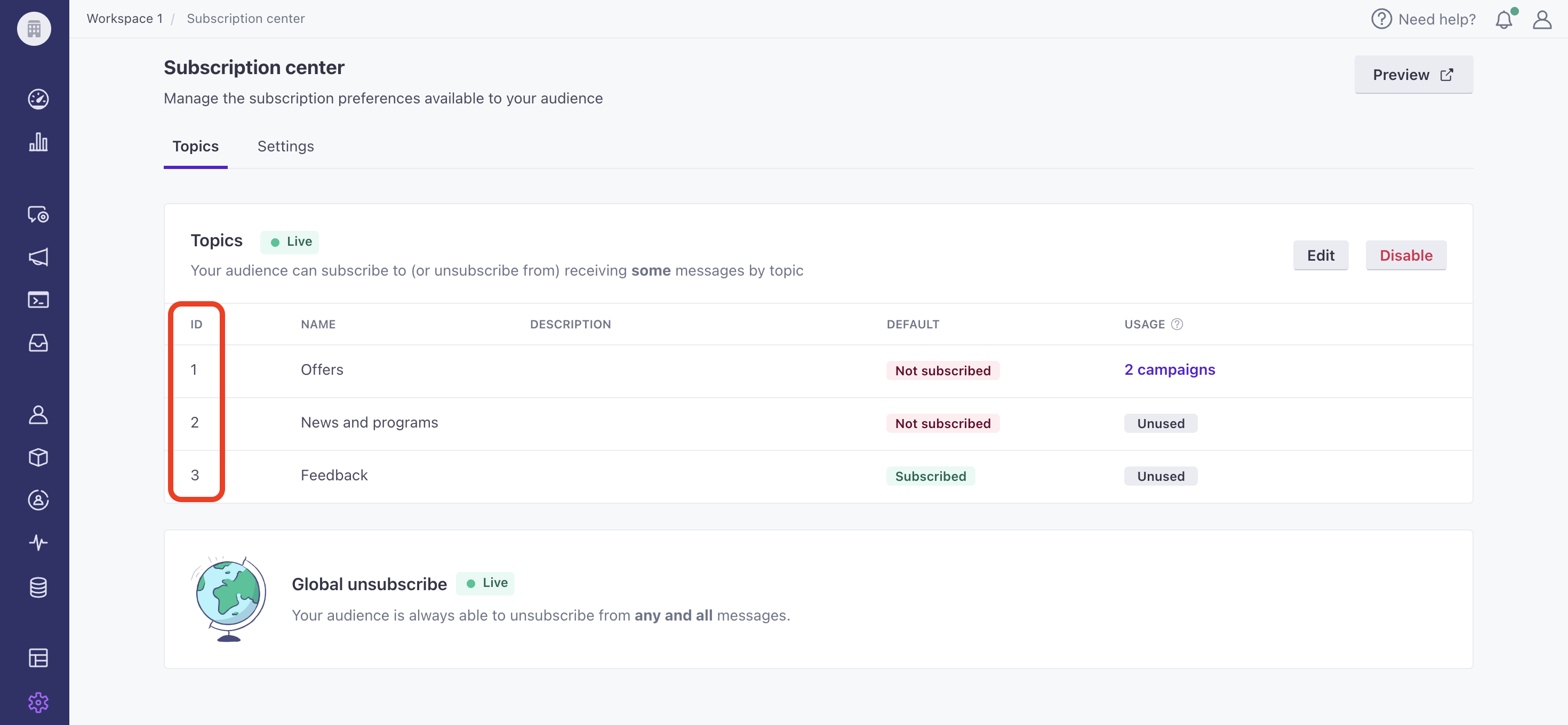Open the Segments circled-person icon
The width and height of the screenshot is (1568, 725).
pos(38,500)
